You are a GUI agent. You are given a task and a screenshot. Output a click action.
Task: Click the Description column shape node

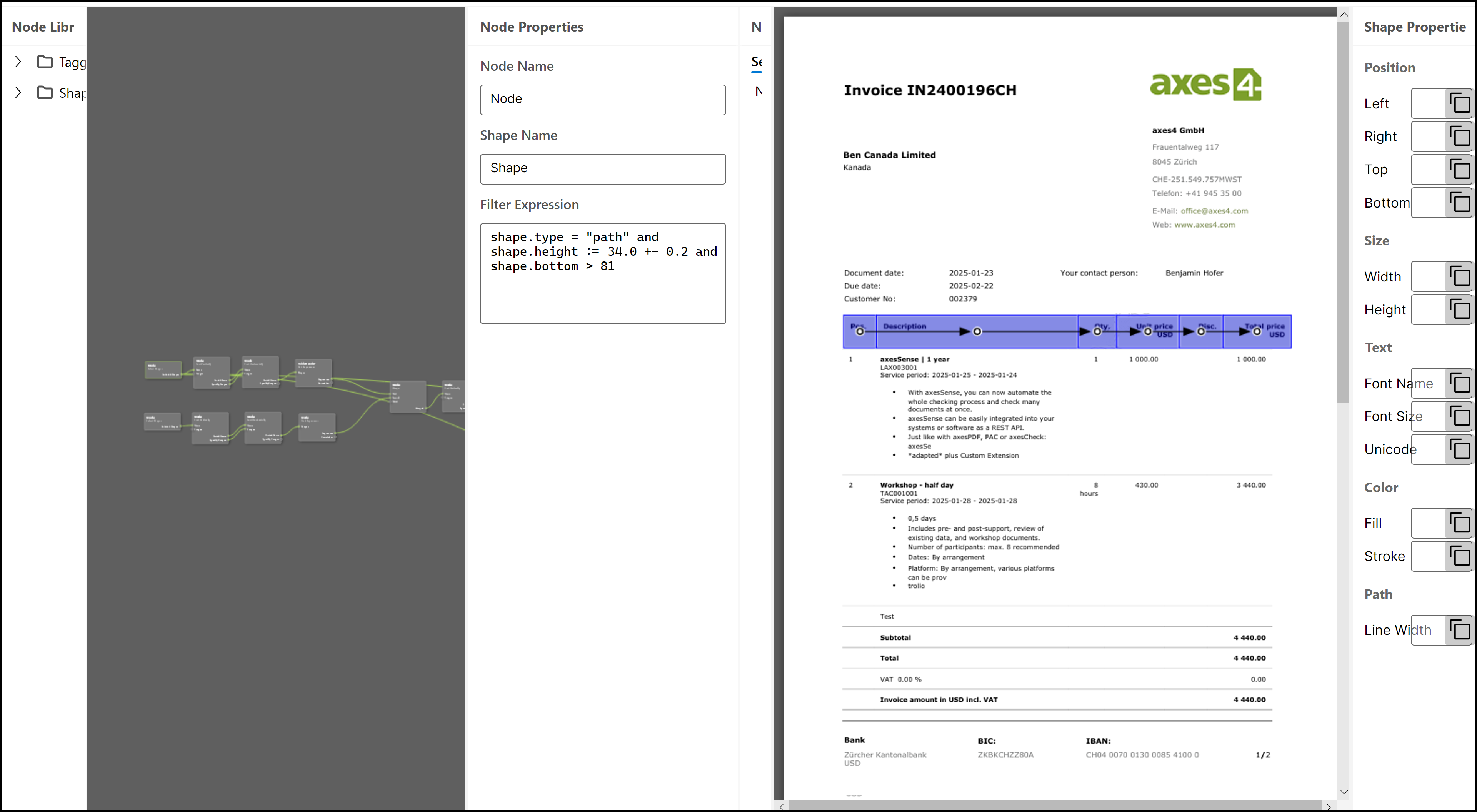977,331
